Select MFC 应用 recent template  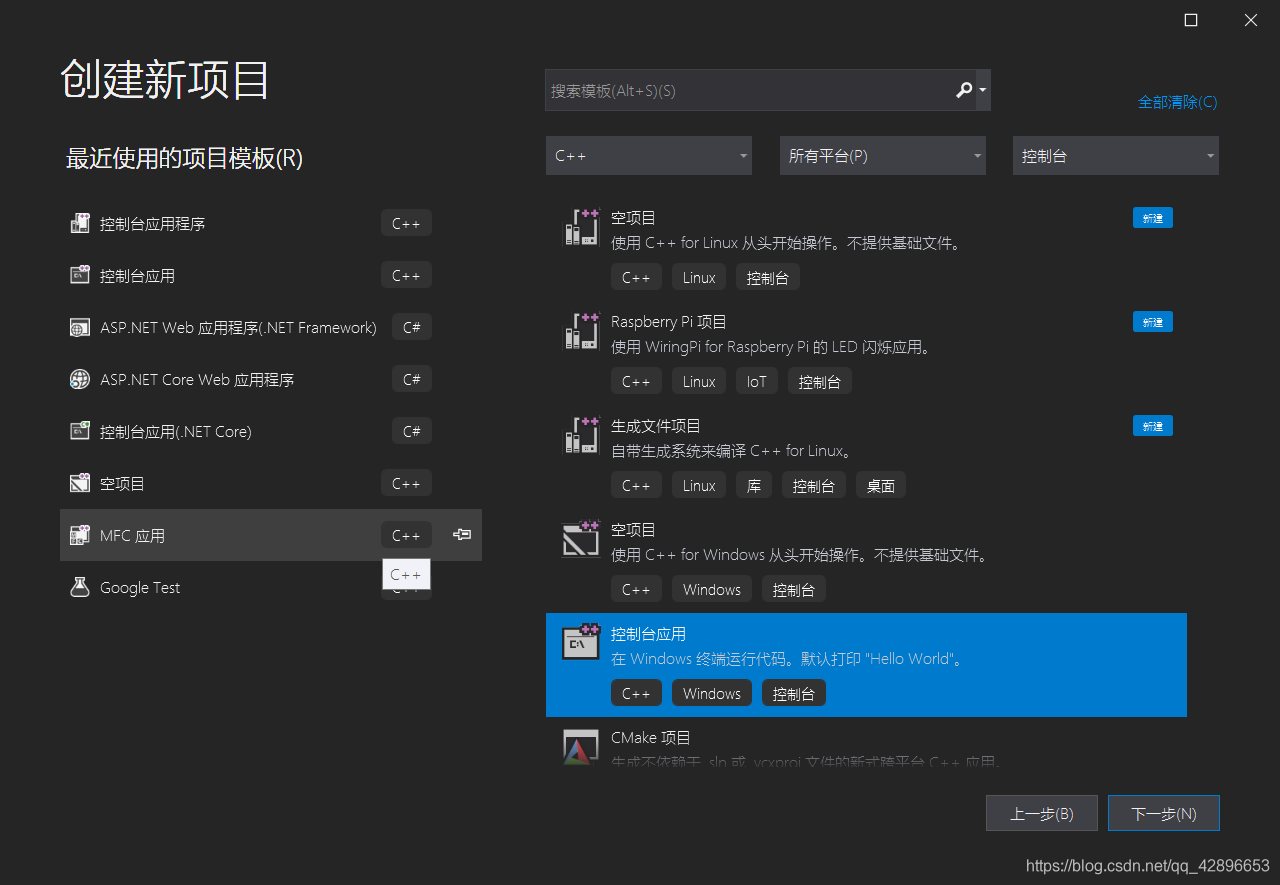click(271, 536)
